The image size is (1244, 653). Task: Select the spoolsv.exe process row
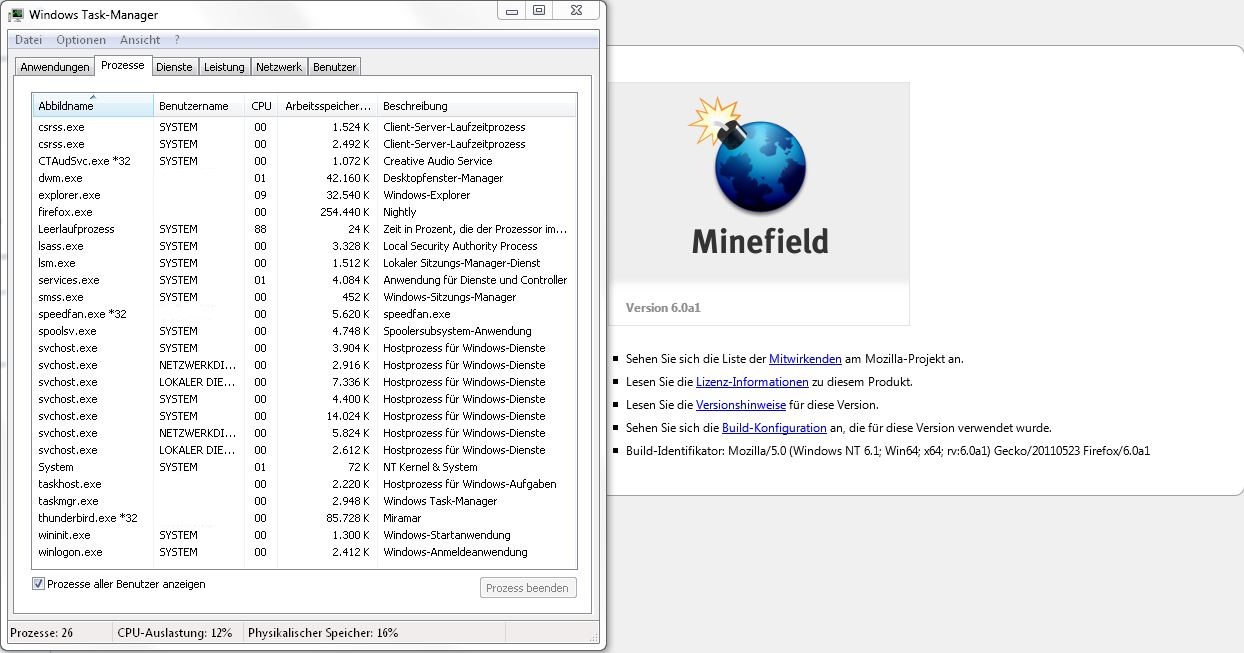(x=304, y=331)
